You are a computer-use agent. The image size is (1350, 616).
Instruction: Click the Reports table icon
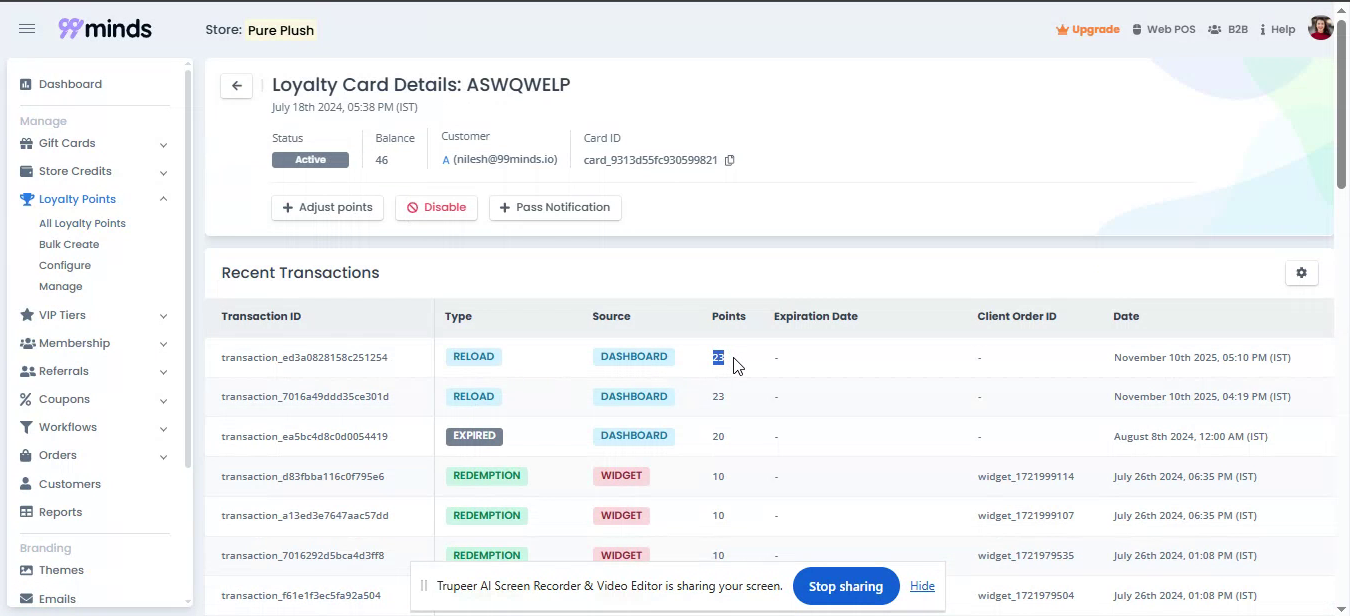(x=27, y=512)
